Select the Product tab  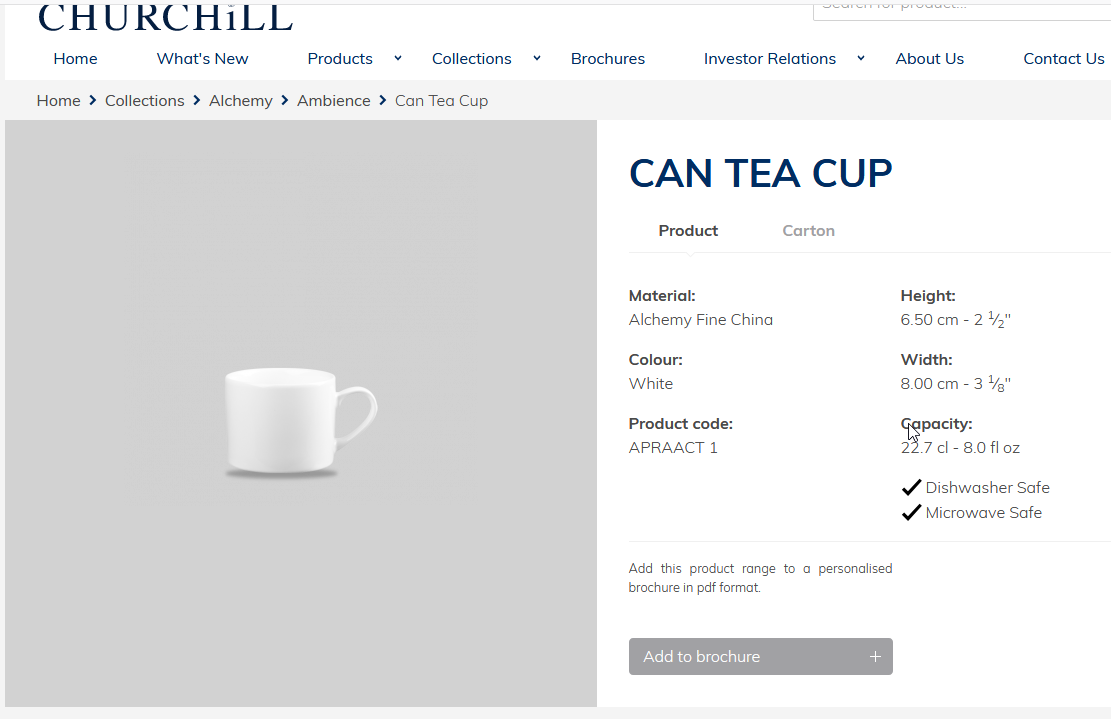pyautogui.click(x=688, y=231)
